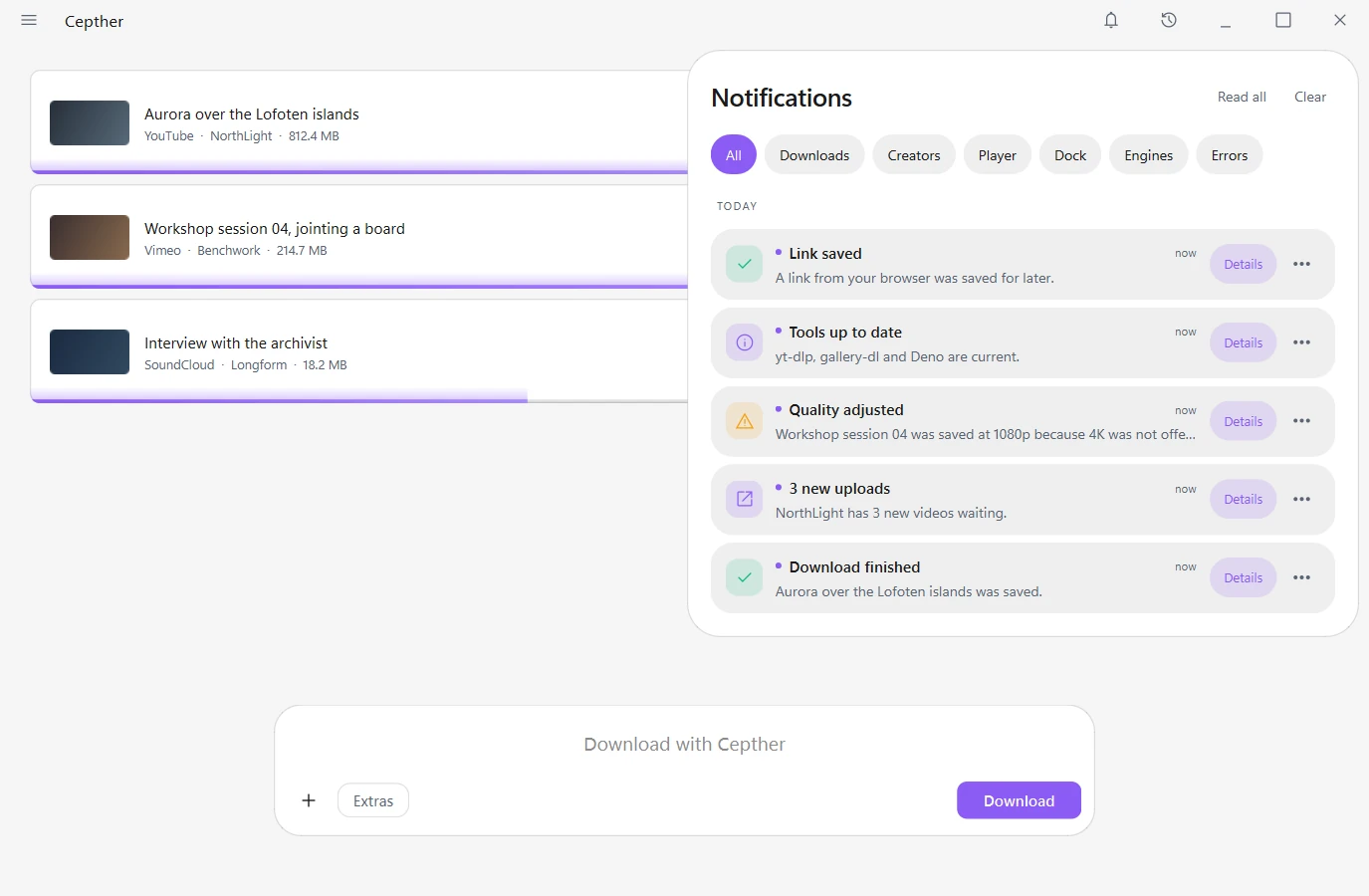The image size is (1369, 896).
Task: Click the purple Download button
Action: click(x=1019, y=800)
